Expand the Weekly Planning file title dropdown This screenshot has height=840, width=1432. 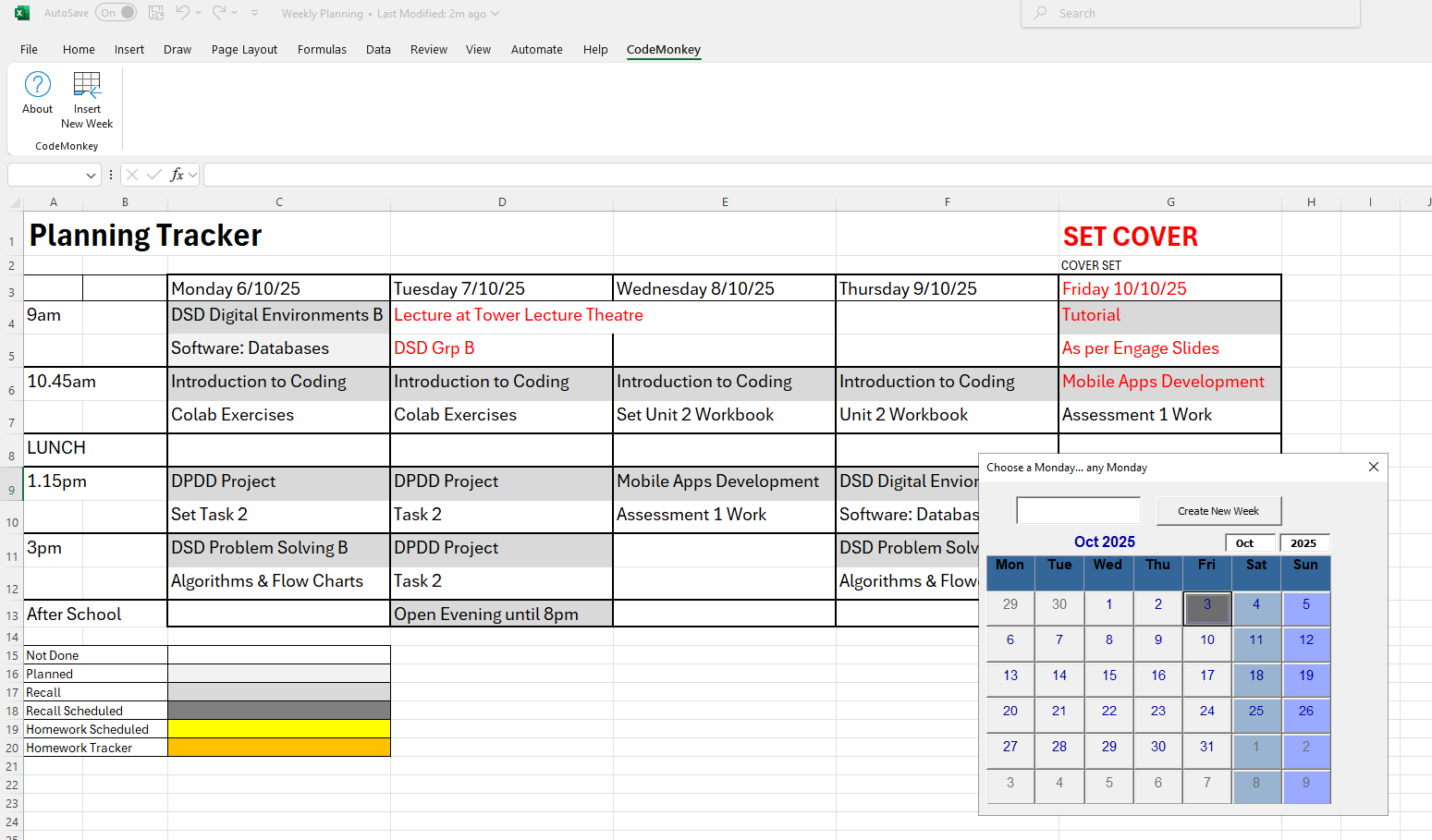[495, 14]
